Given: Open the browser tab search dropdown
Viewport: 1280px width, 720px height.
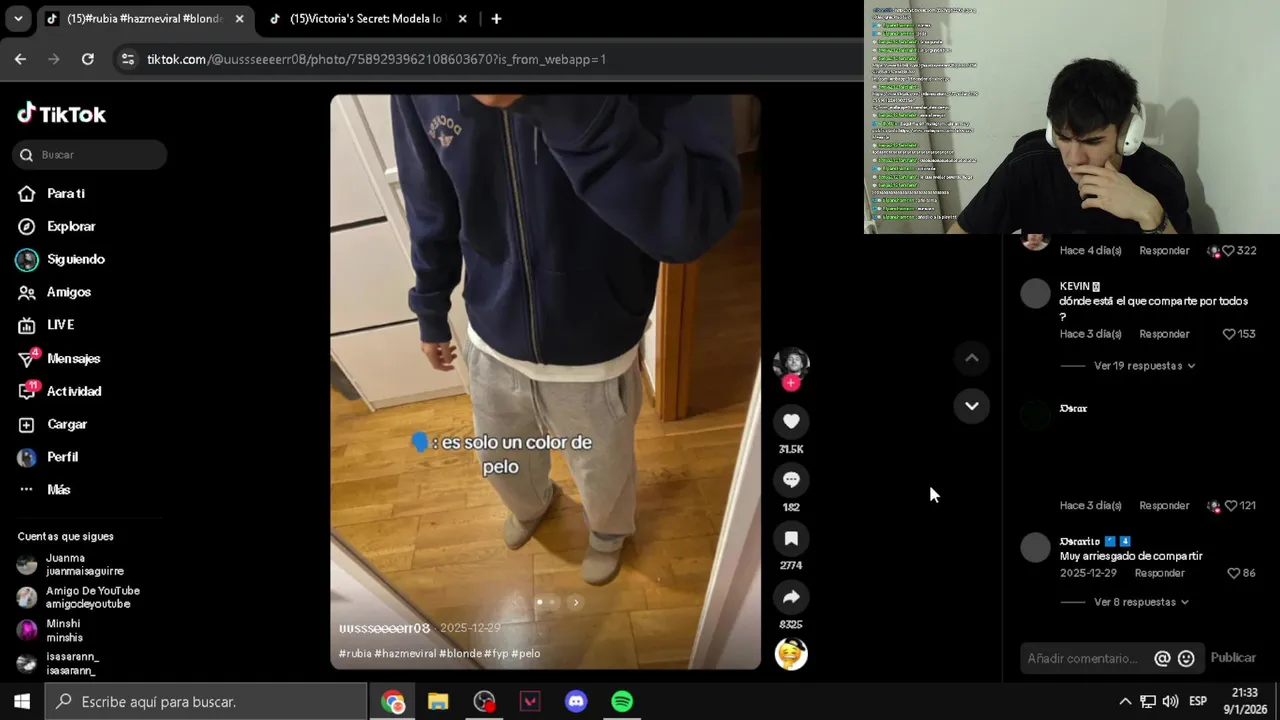Looking at the screenshot, I should tap(18, 19).
